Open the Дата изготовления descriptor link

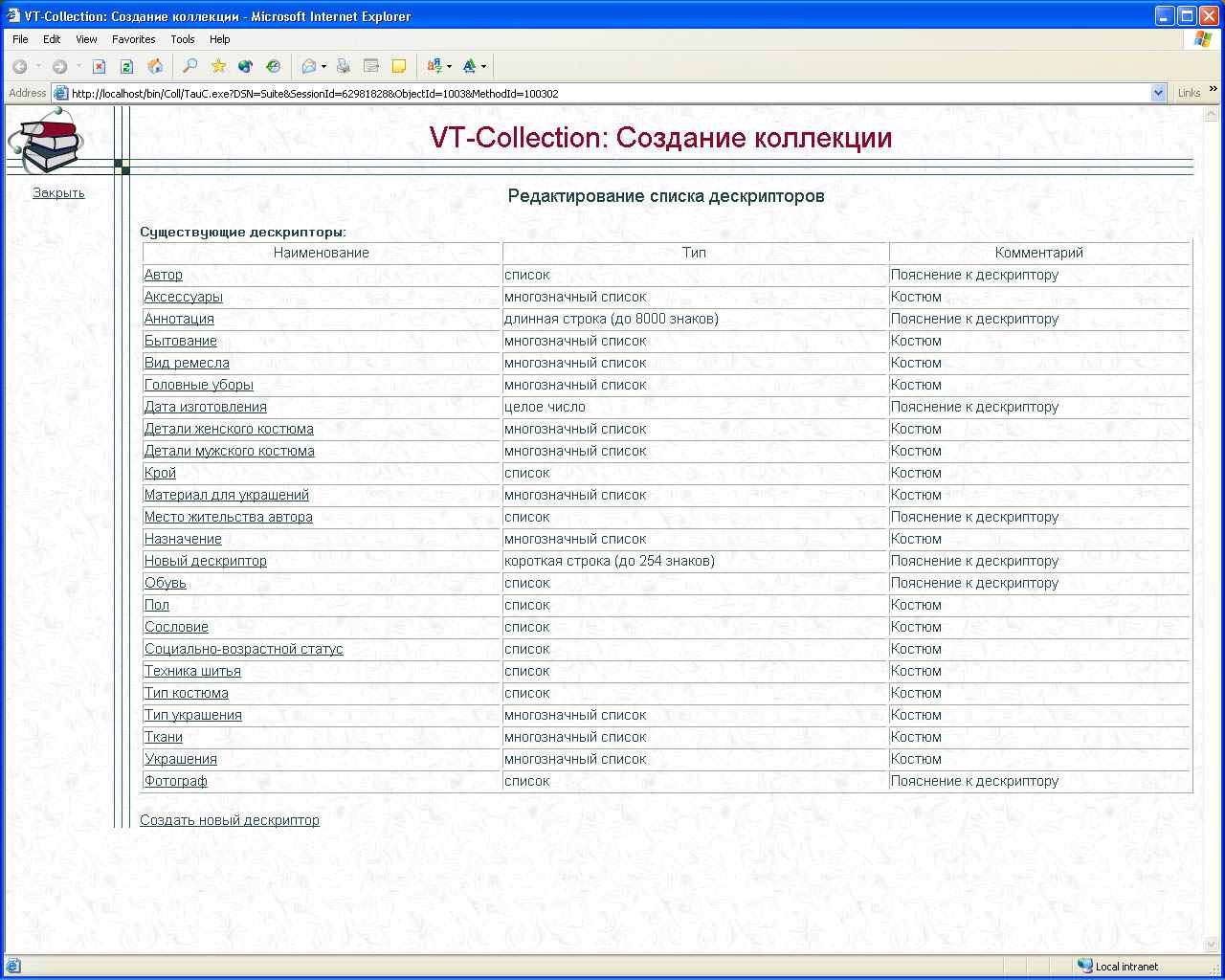(206, 407)
